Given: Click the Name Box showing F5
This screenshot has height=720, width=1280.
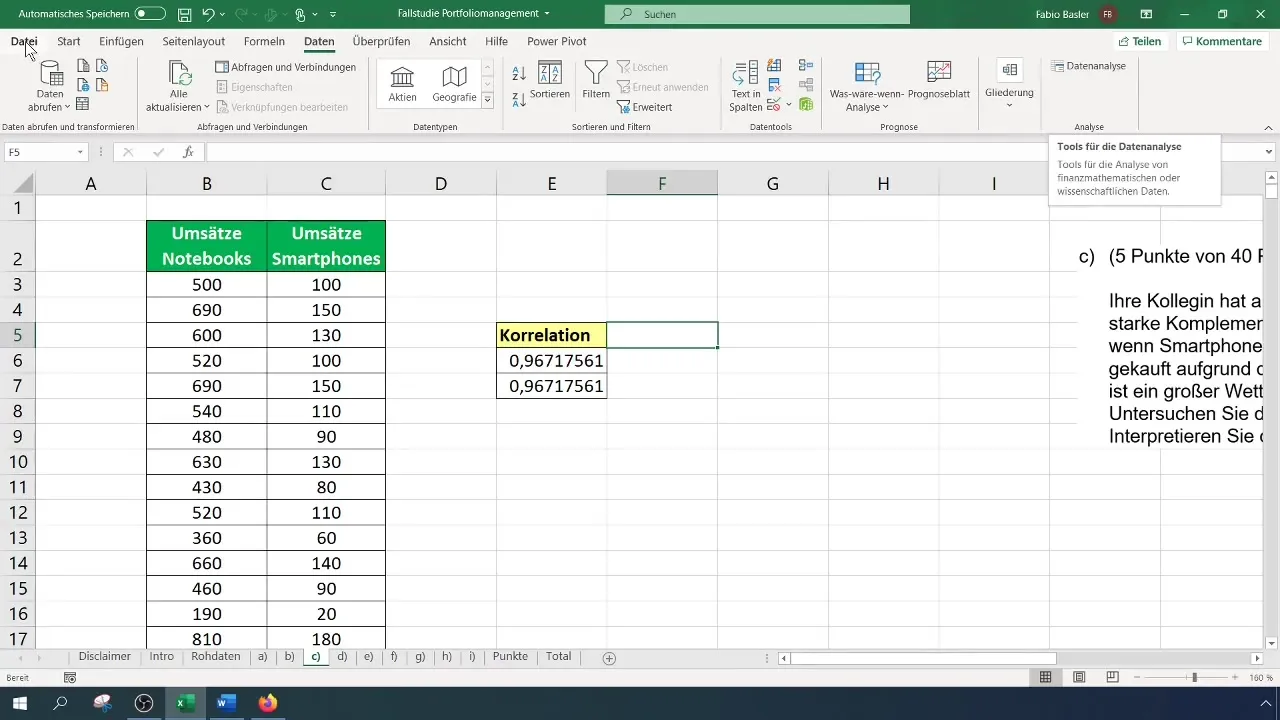Looking at the screenshot, I should click(46, 152).
